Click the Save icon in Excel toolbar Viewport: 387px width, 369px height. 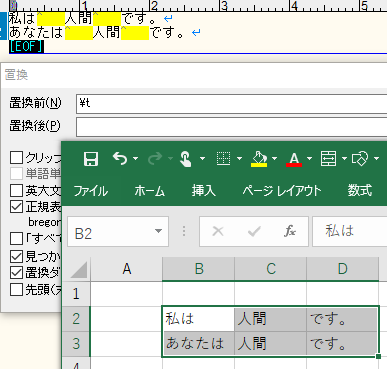point(91,159)
